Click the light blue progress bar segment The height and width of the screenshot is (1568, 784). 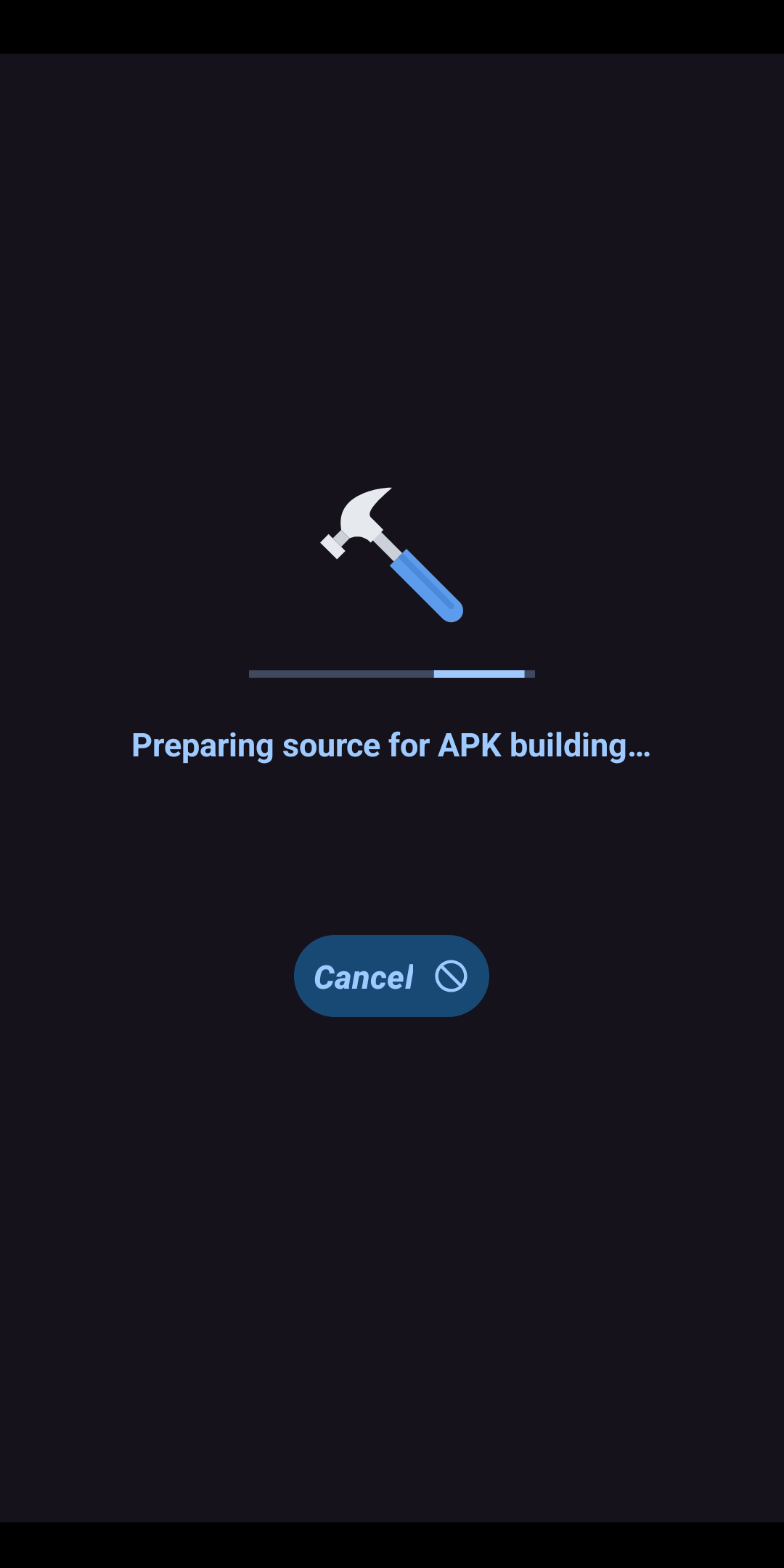coord(479,674)
